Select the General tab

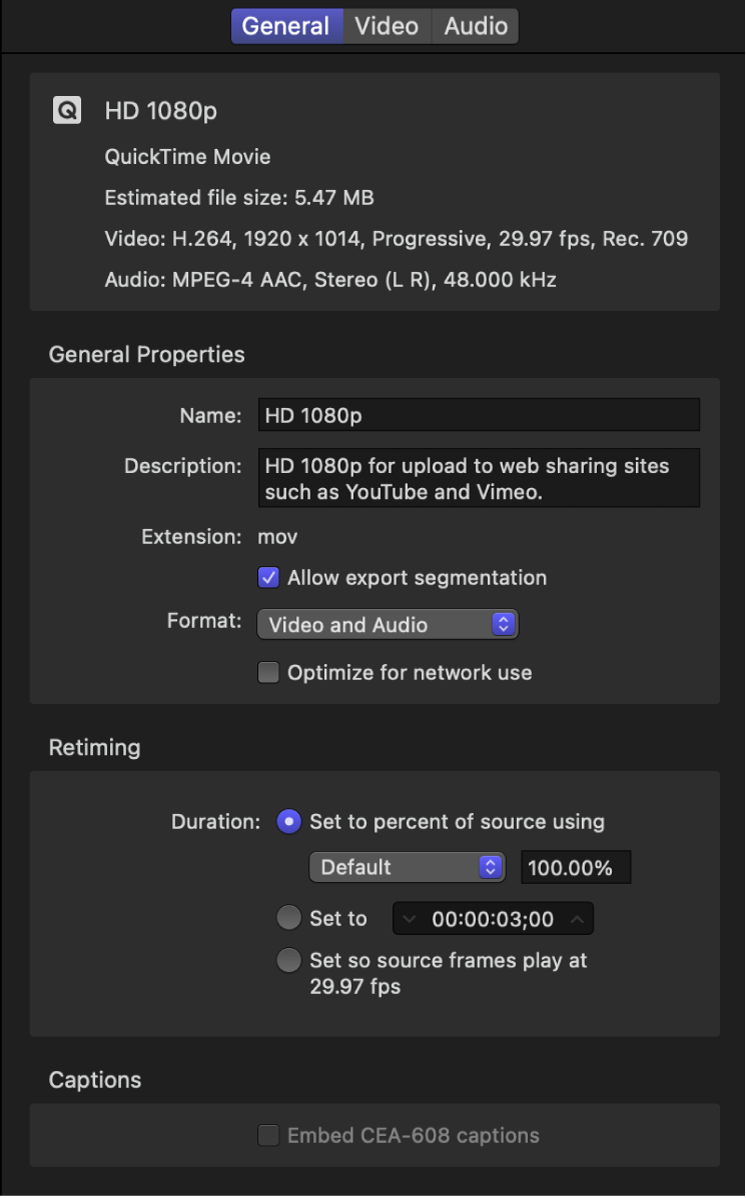coord(287,26)
